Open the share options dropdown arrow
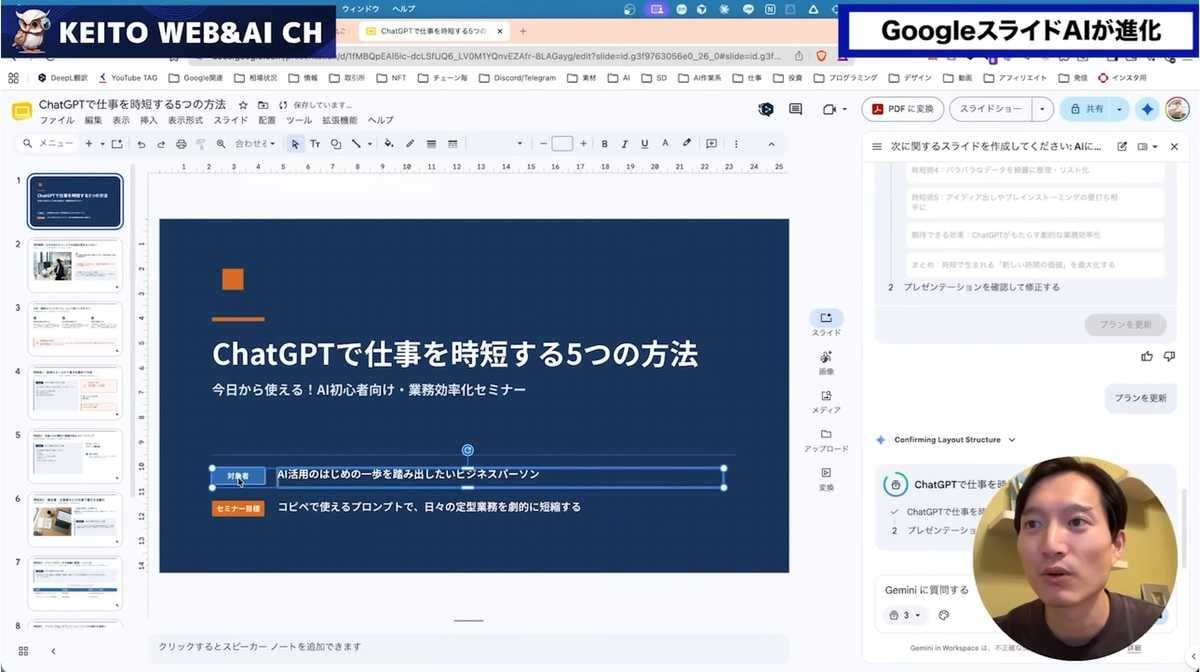Image resolution: width=1200 pixels, height=672 pixels. tap(1120, 109)
